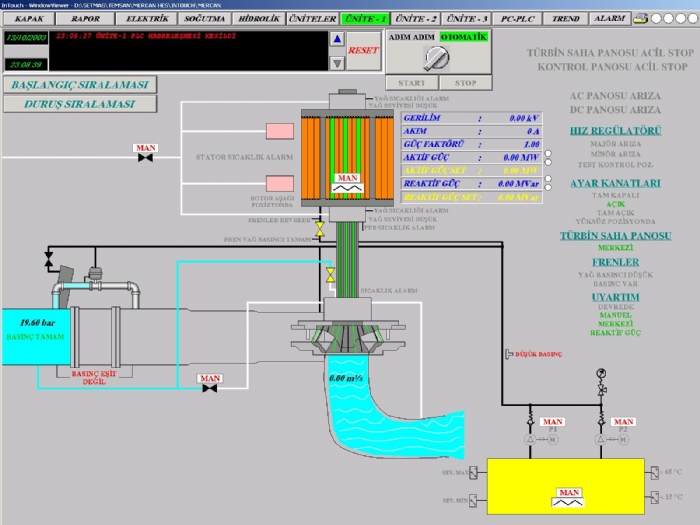
Task: Click lower pink stator temperature box
Action: pyautogui.click(x=280, y=183)
